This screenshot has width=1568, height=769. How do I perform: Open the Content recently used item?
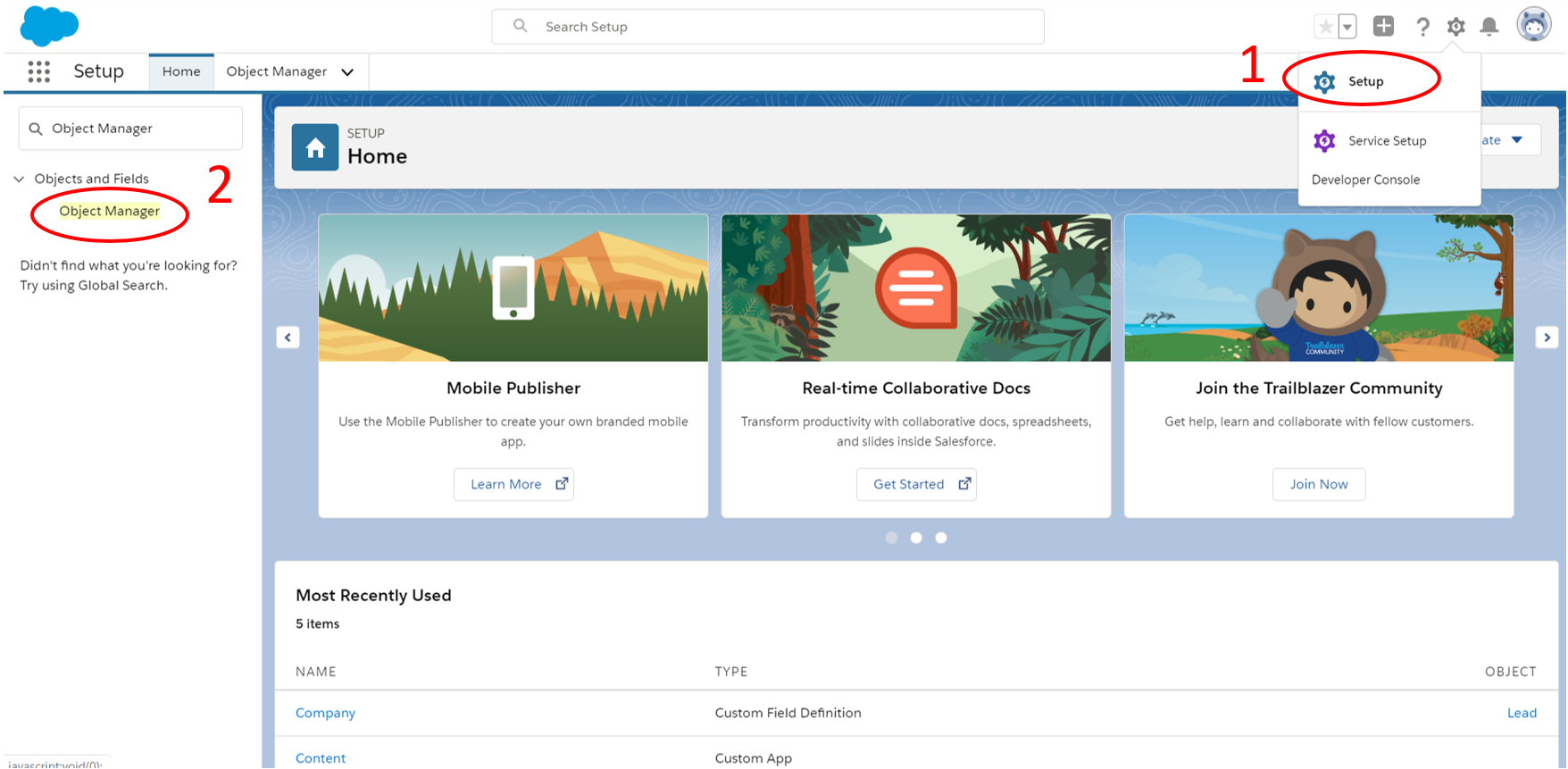pos(321,758)
